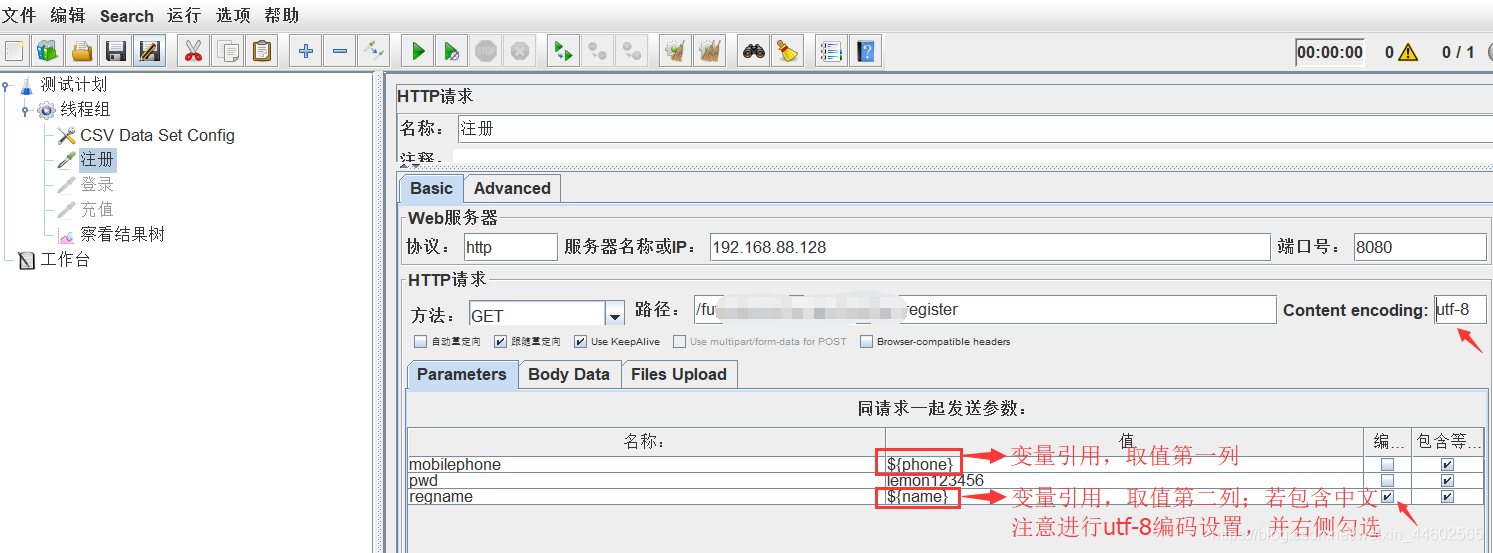1493x553 pixels.
Task: Collapse the 线程组 tree node handle
Action: click(26, 110)
